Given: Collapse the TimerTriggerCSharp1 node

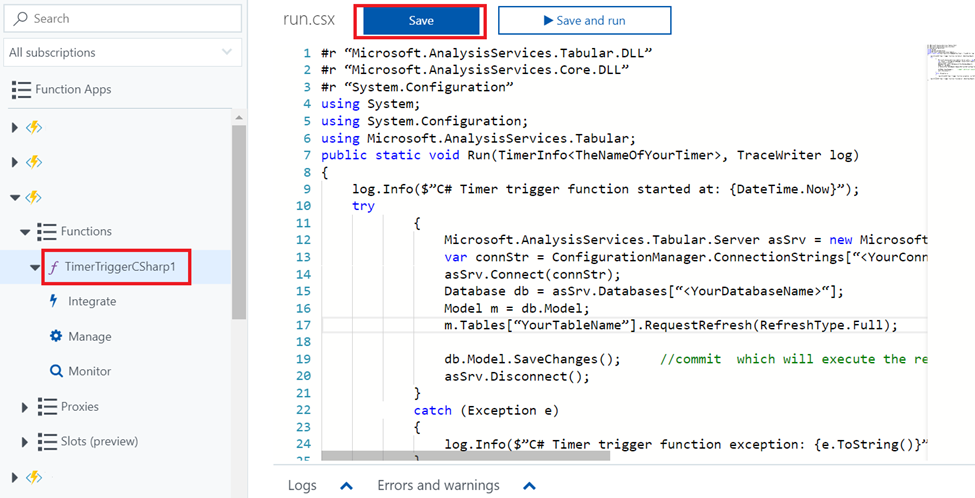Looking at the screenshot, I should (x=35, y=267).
